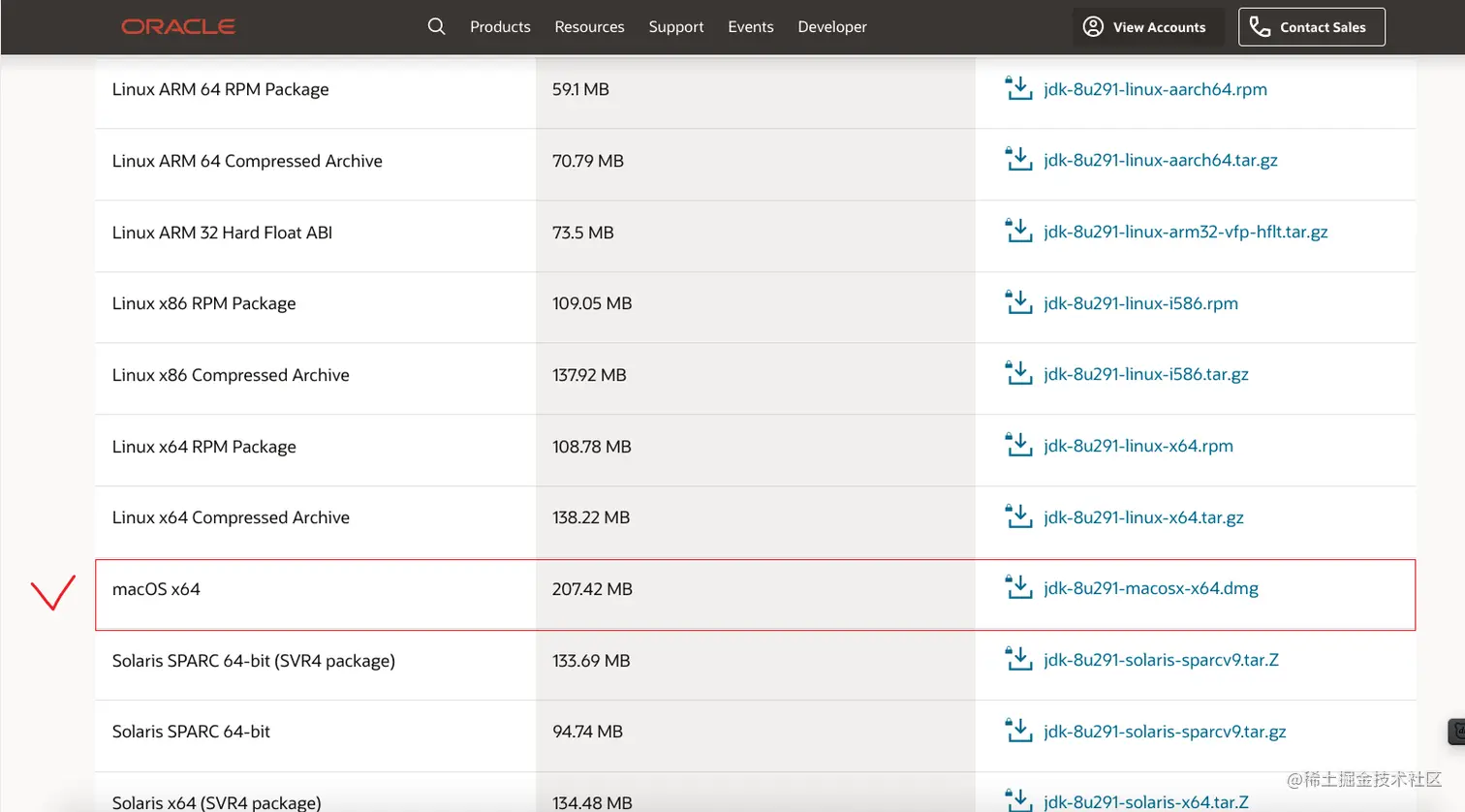Open the Events menu
Screen dimensions: 1465x812
[x=751, y=27]
